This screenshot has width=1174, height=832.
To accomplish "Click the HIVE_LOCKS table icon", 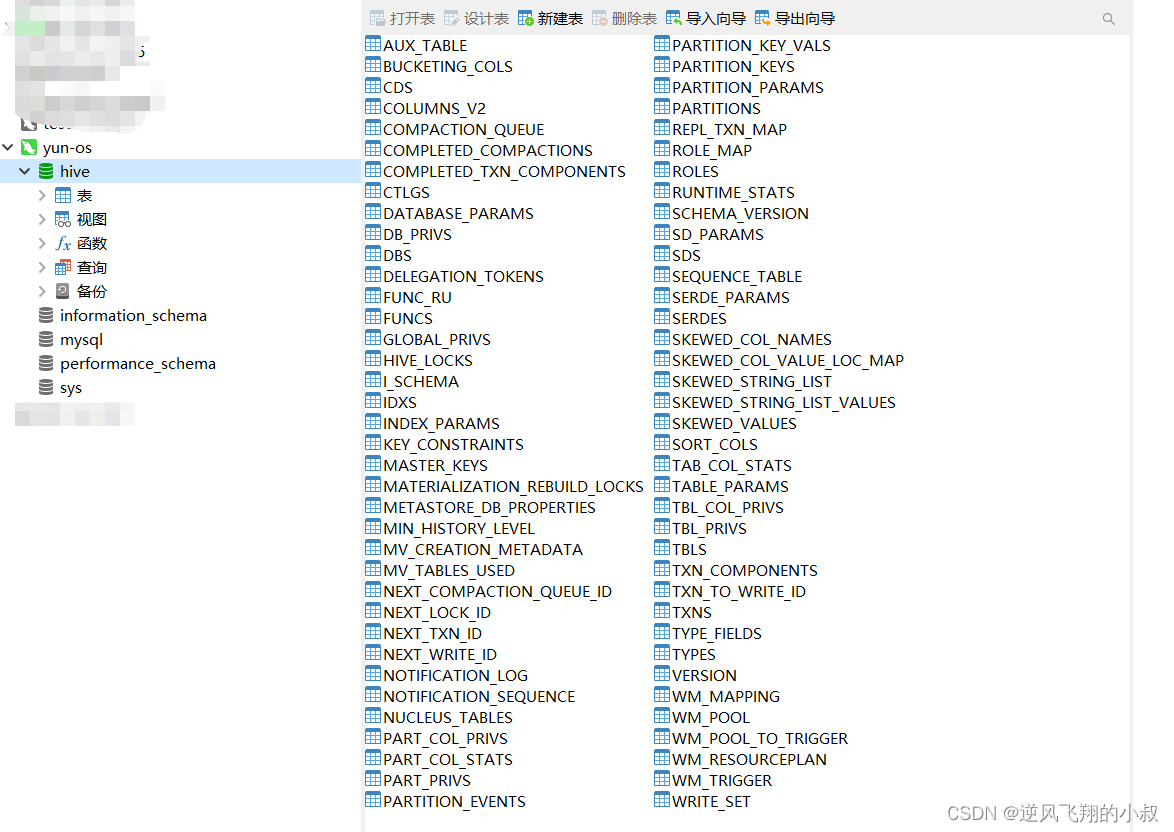I will [373, 359].
